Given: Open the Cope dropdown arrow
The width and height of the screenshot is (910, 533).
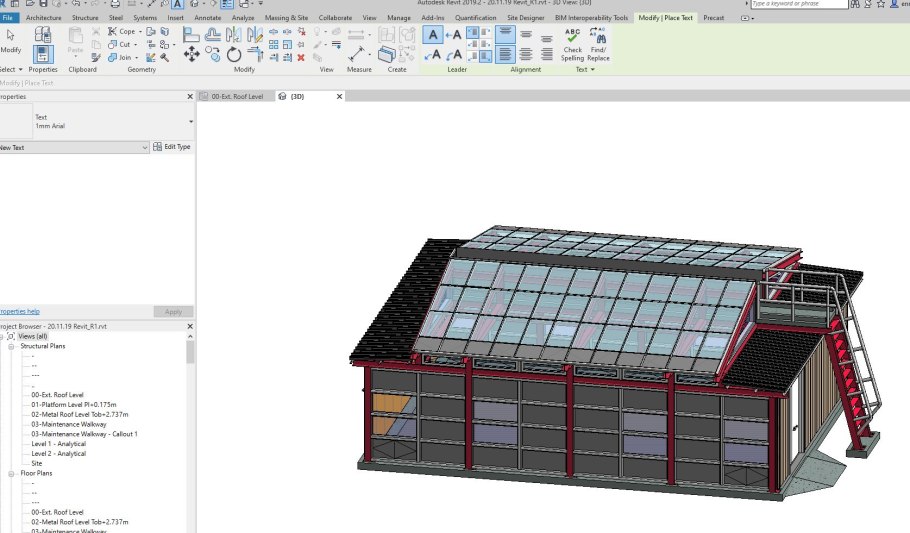Looking at the screenshot, I should tap(140, 32).
